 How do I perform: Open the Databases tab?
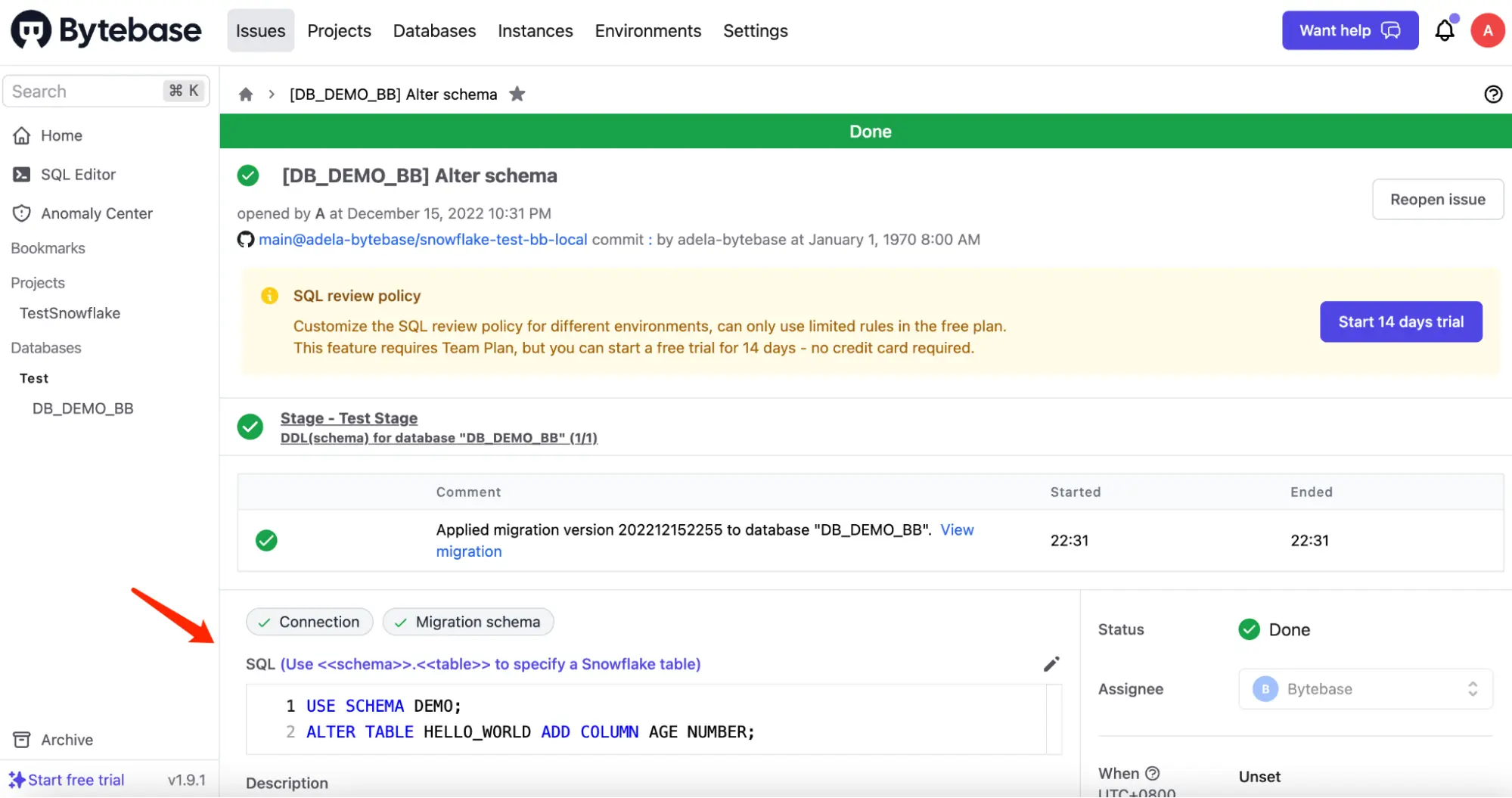pos(434,31)
